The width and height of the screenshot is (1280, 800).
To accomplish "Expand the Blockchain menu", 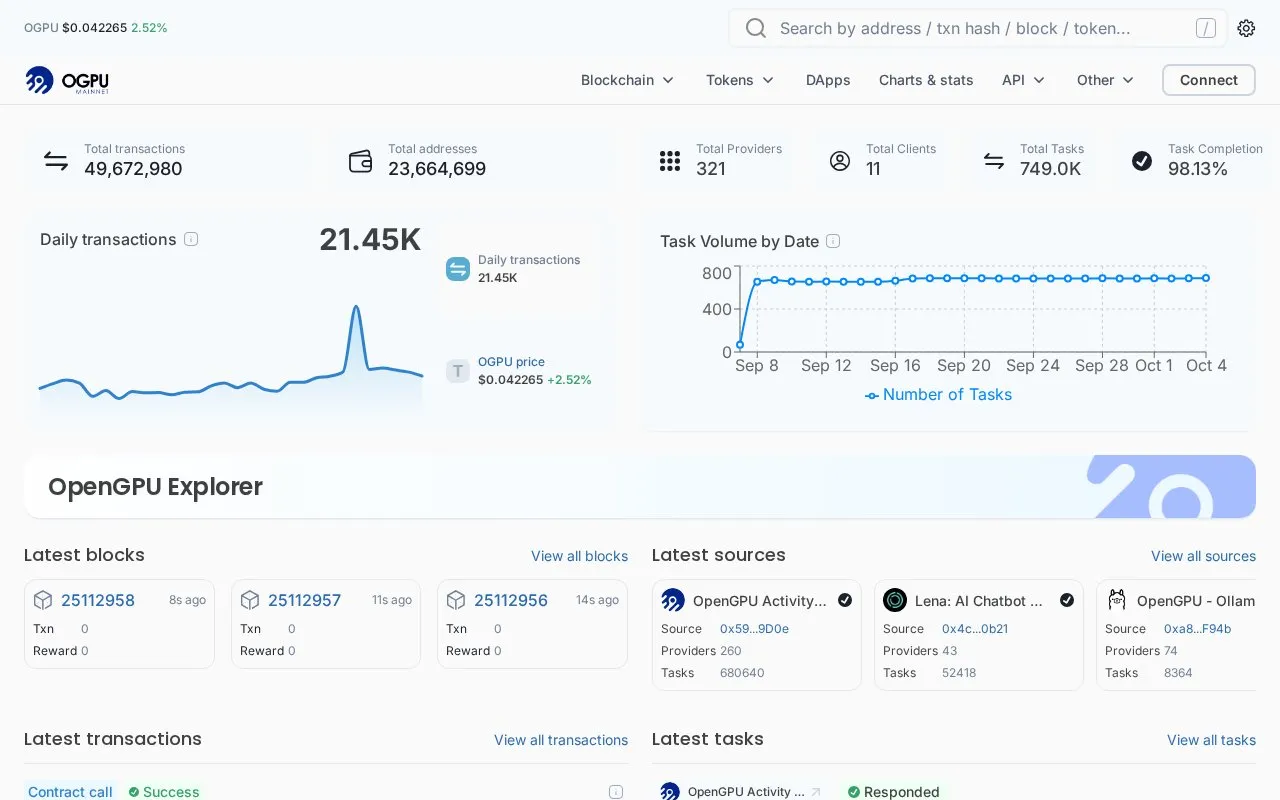I will [x=627, y=80].
